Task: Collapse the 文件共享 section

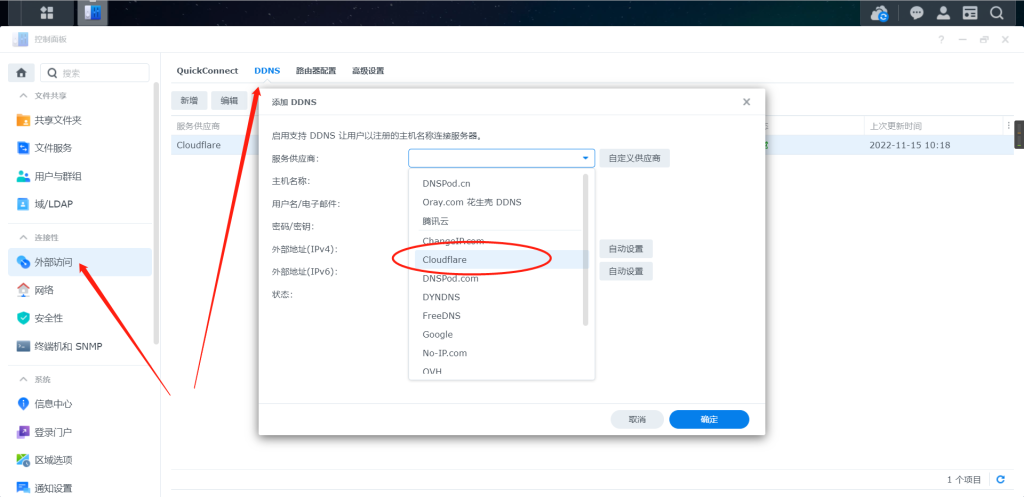Action: click(24, 96)
